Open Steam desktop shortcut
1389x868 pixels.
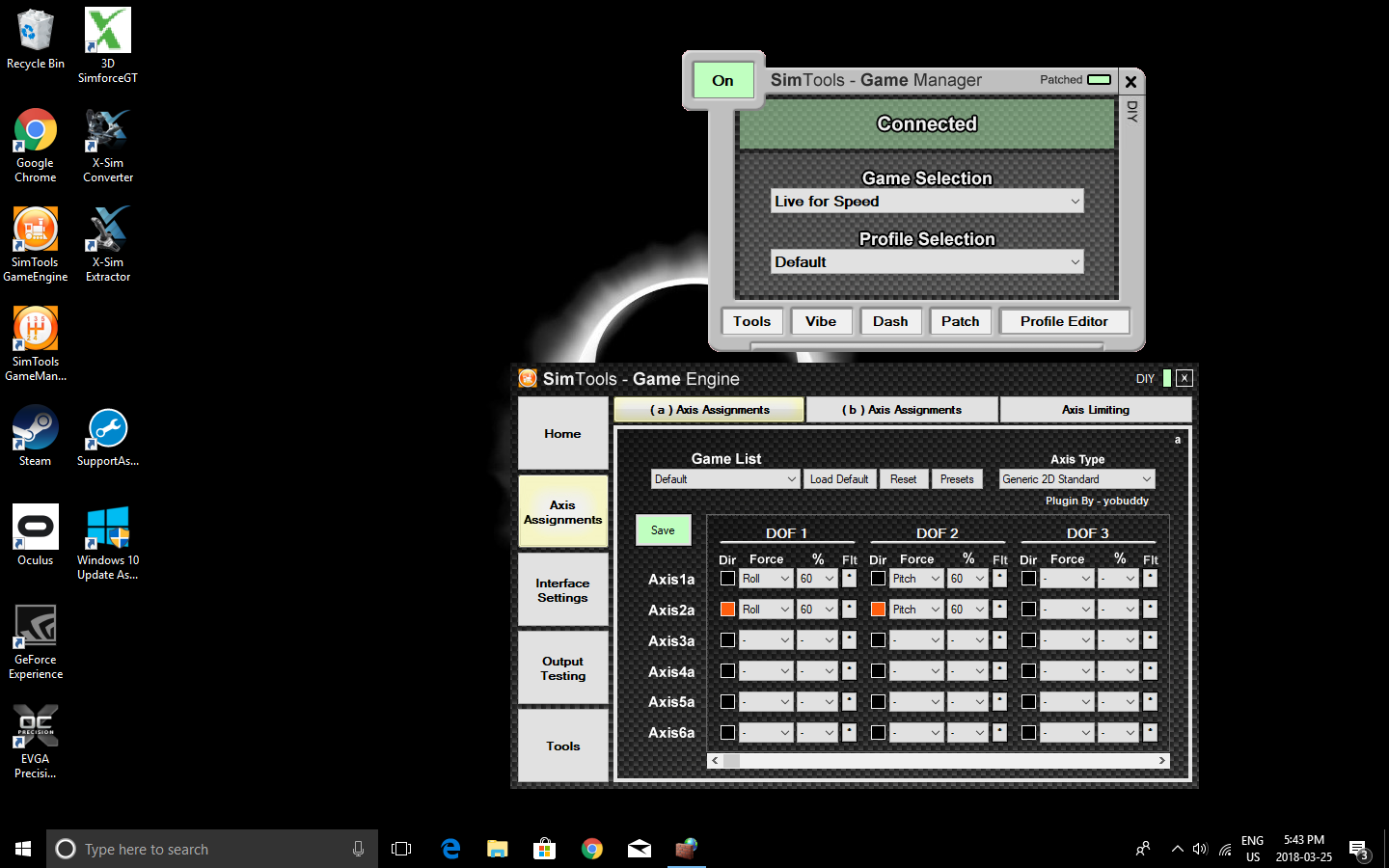[36, 437]
